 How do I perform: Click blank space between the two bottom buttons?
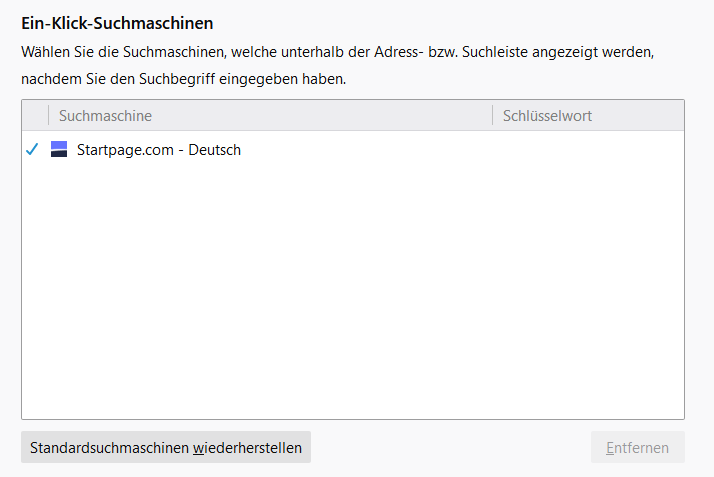(450, 448)
